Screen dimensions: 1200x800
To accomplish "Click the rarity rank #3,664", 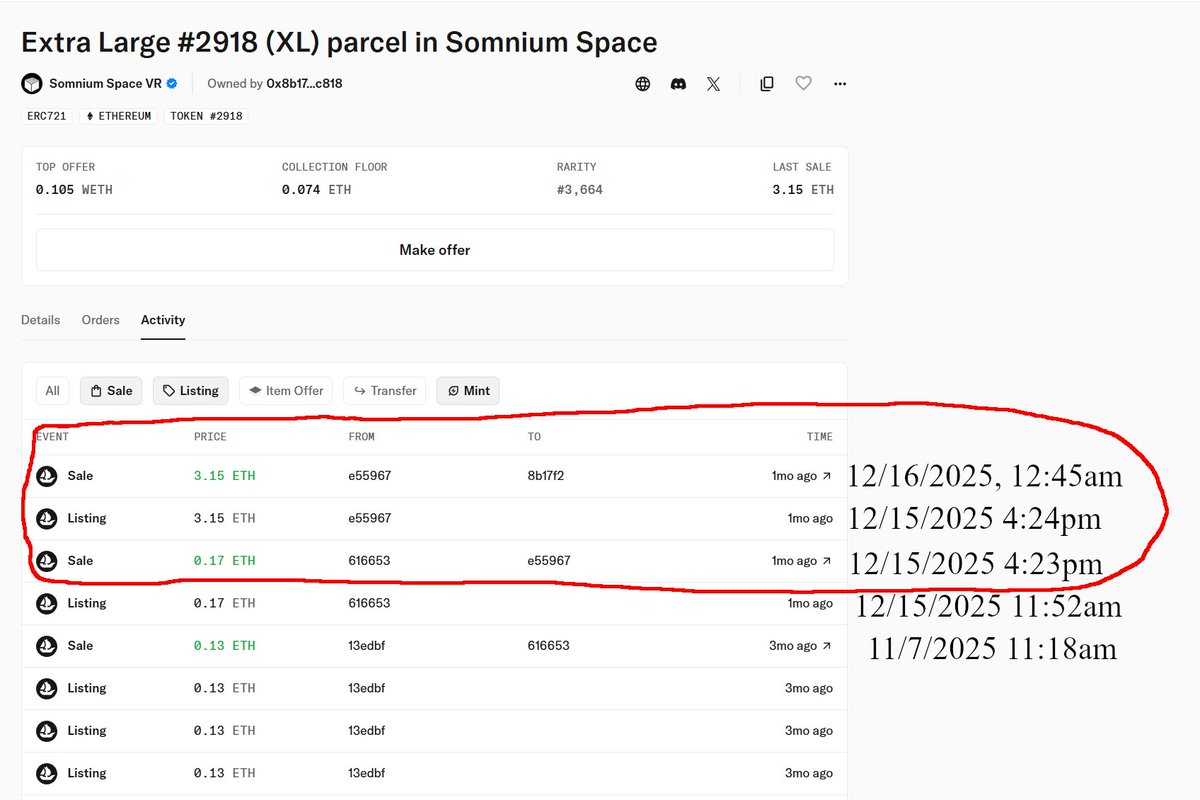I will click(580, 190).
